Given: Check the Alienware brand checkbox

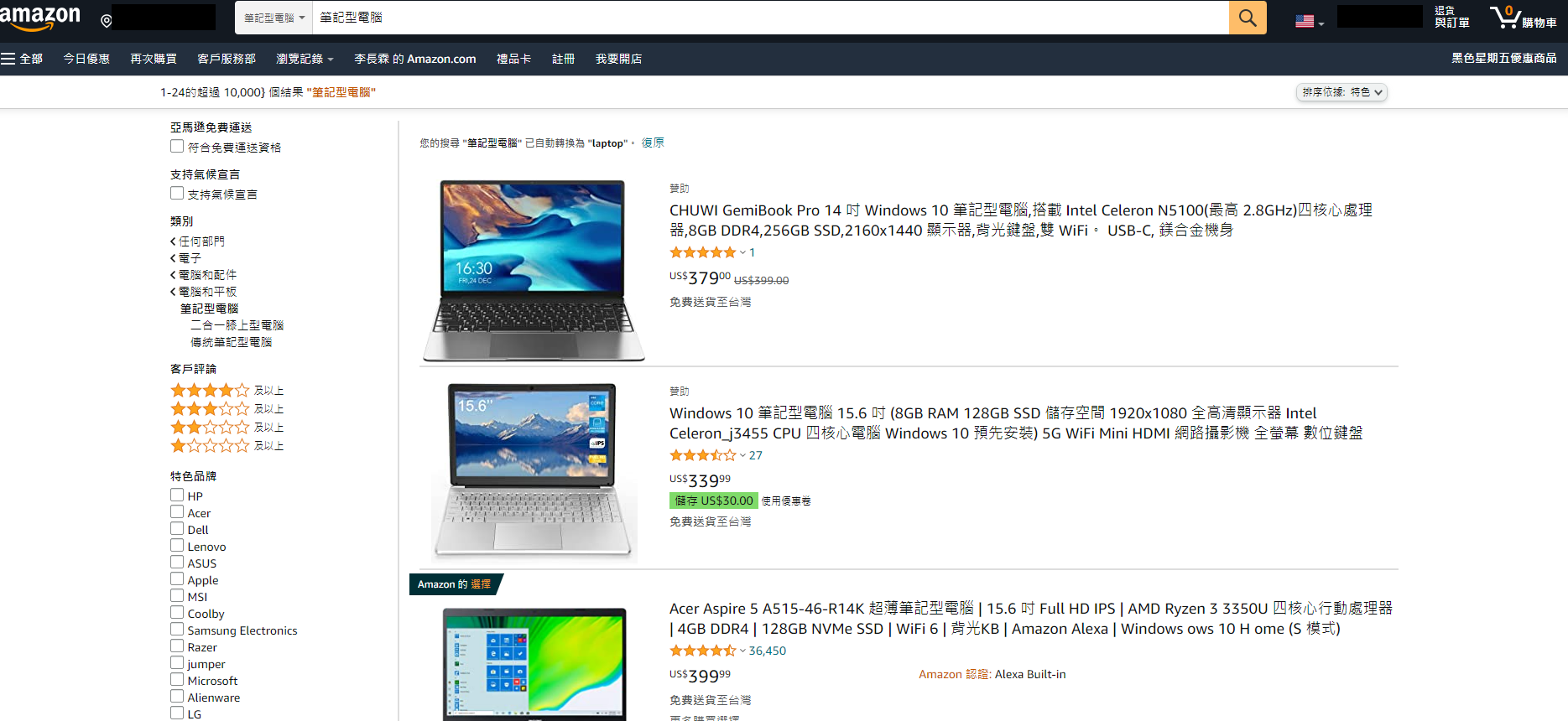Looking at the screenshot, I should [177, 696].
